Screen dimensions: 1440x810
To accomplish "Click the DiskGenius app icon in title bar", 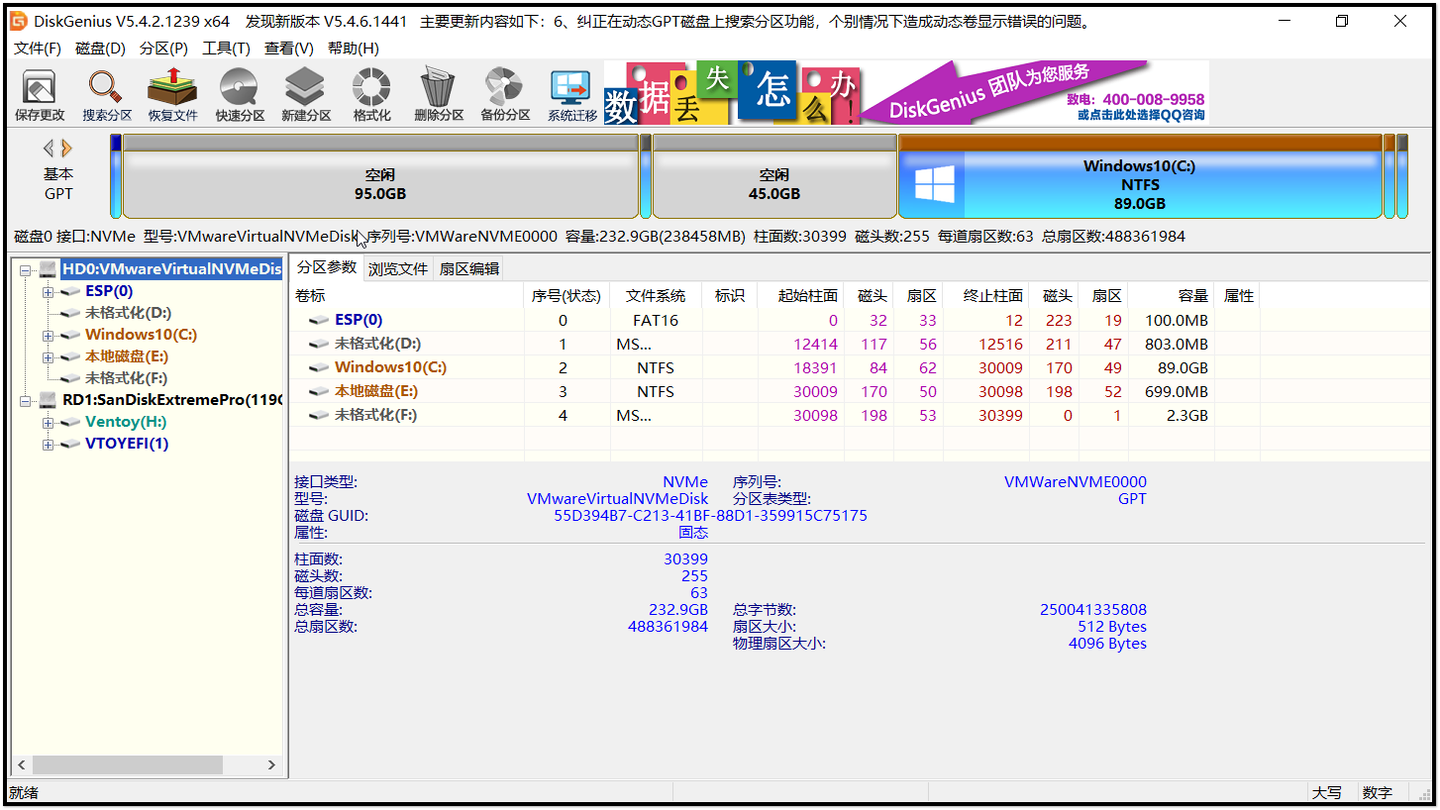I will (17, 21).
